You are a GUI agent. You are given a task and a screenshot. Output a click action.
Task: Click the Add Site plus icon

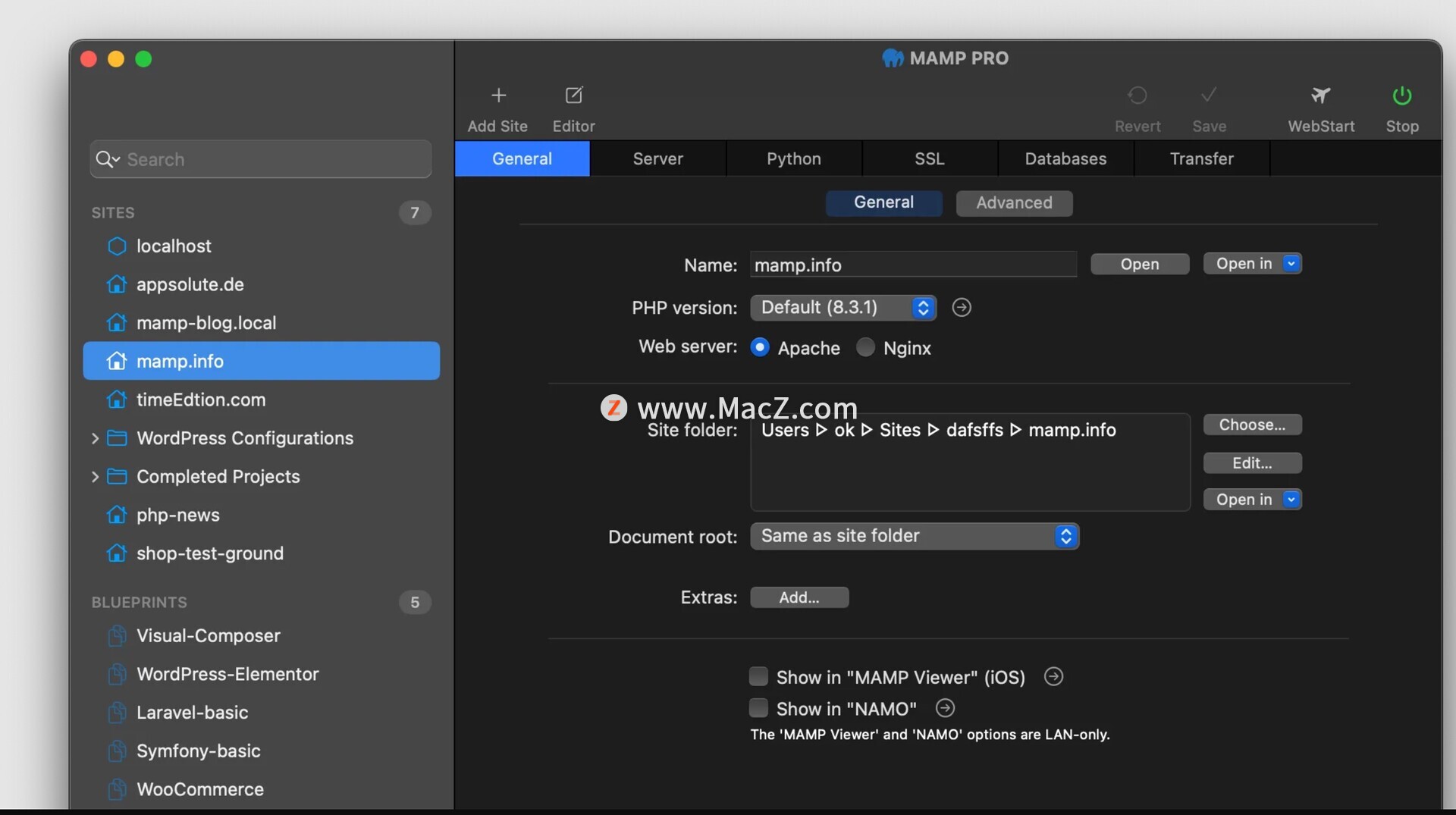pyautogui.click(x=498, y=96)
